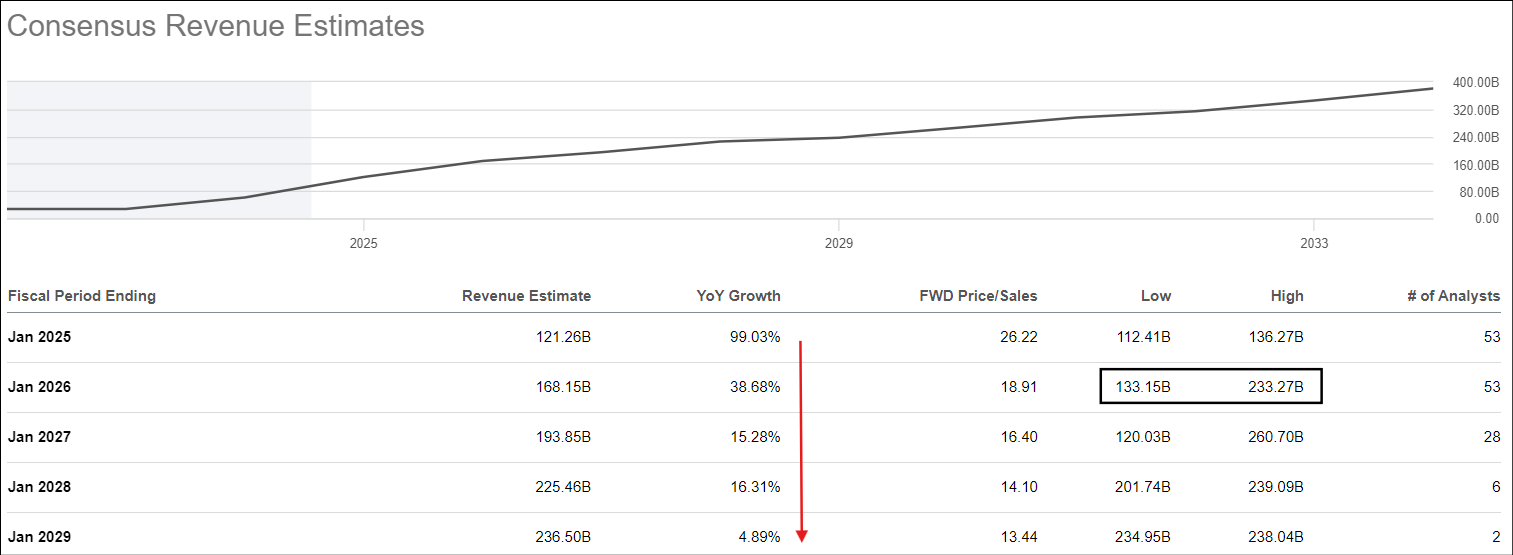Click the shaded historical region of chart
Screen dimensions: 1513x555
point(159,140)
